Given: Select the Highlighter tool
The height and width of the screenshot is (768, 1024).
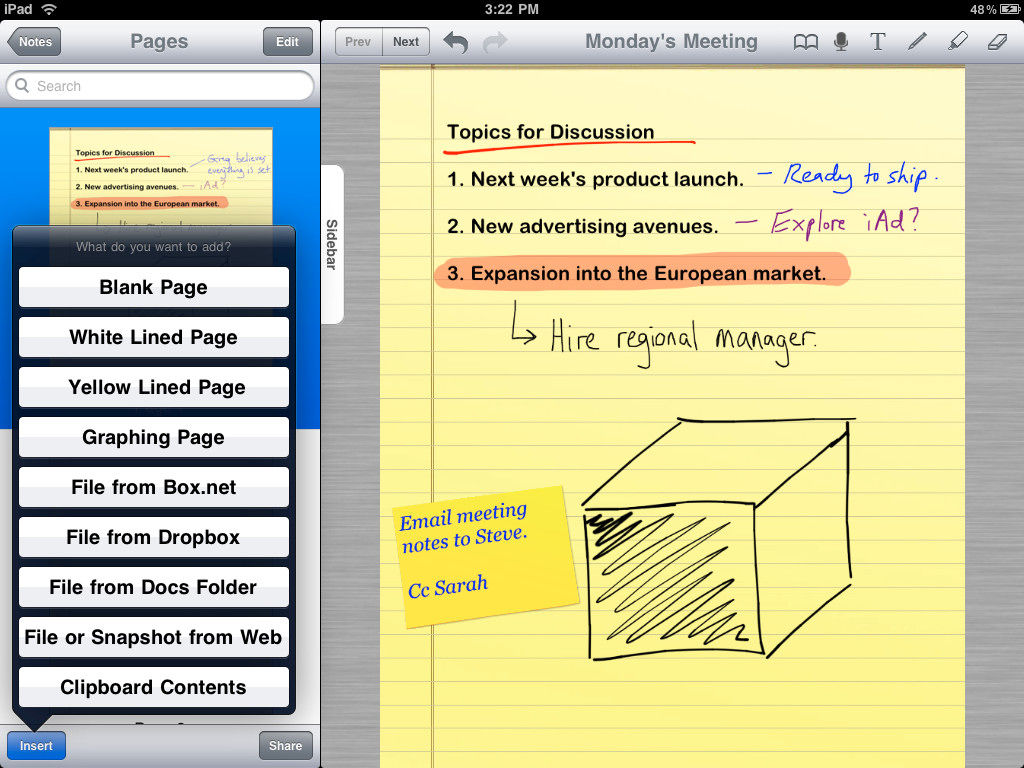Looking at the screenshot, I should pyautogui.click(x=957, y=42).
